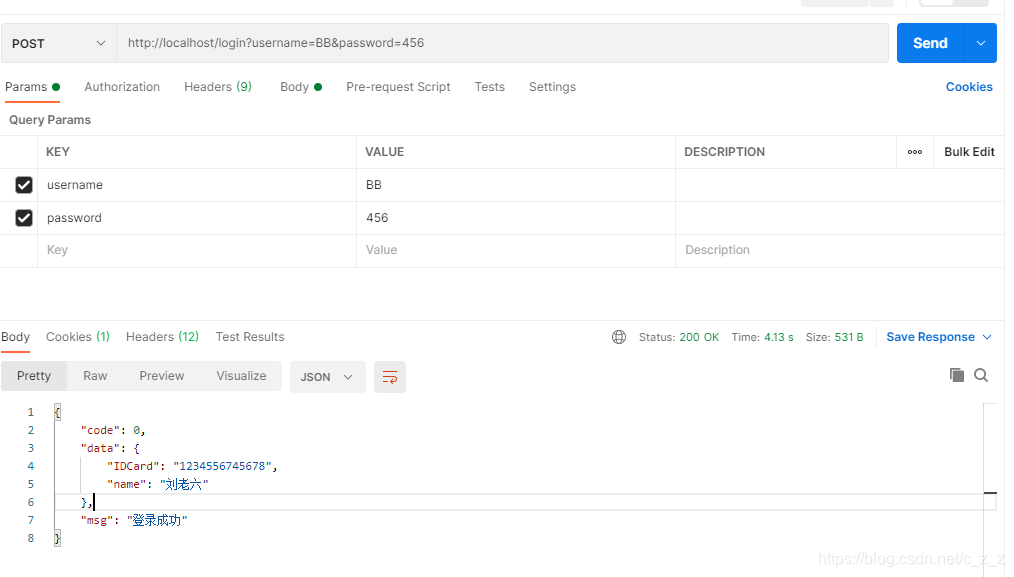Select the Visualize view mode

point(241,376)
